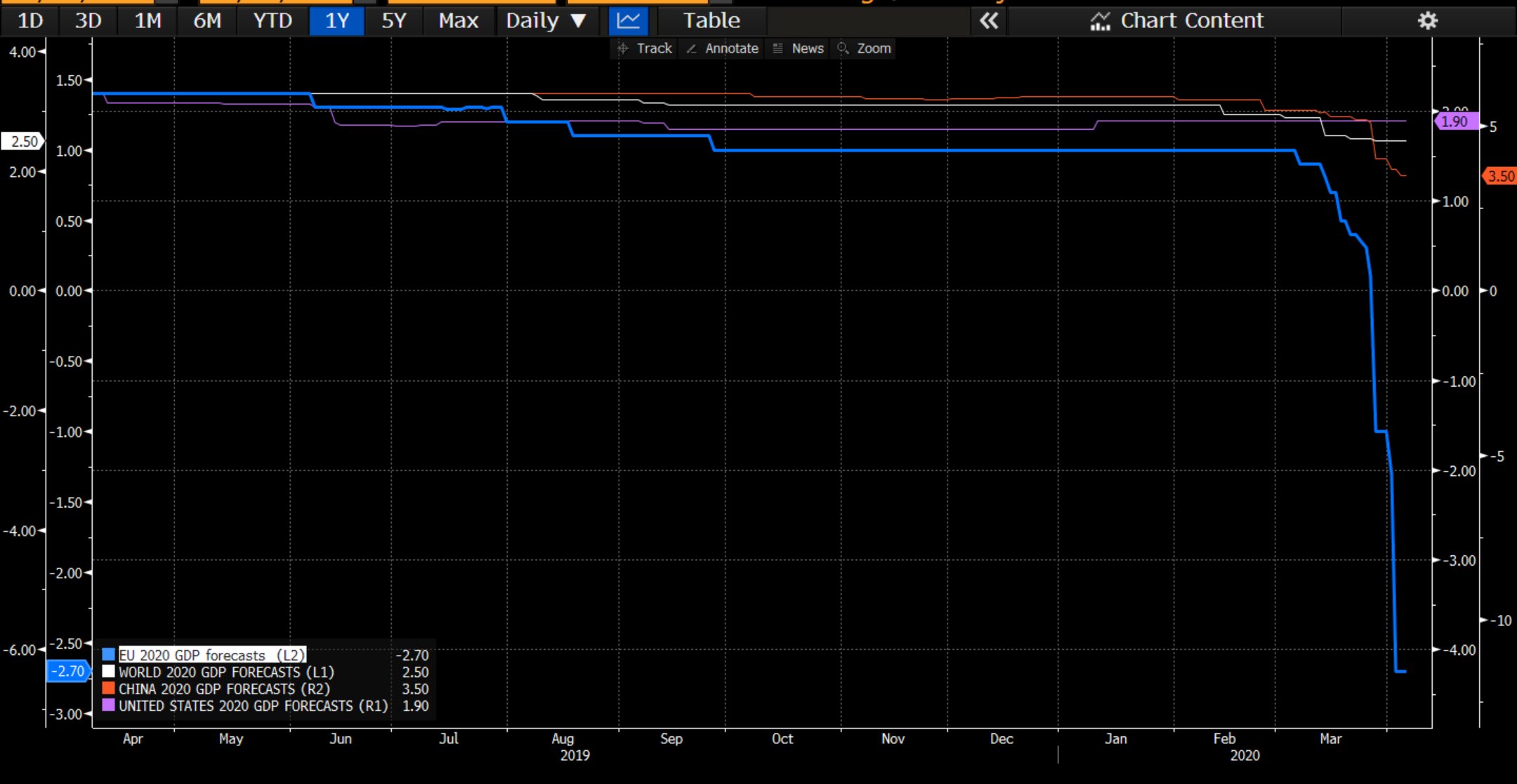The width and height of the screenshot is (1517, 784).
Task: Select the 1D time range tab
Action: click(30, 20)
